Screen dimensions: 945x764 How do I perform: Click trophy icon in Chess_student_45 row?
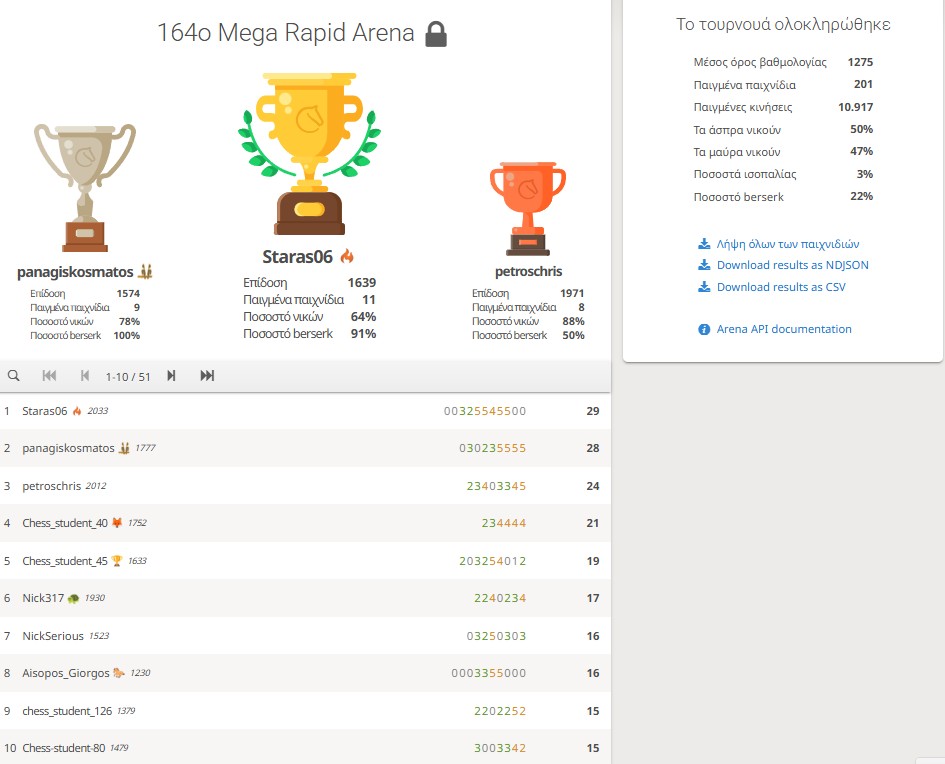point(117,560)
